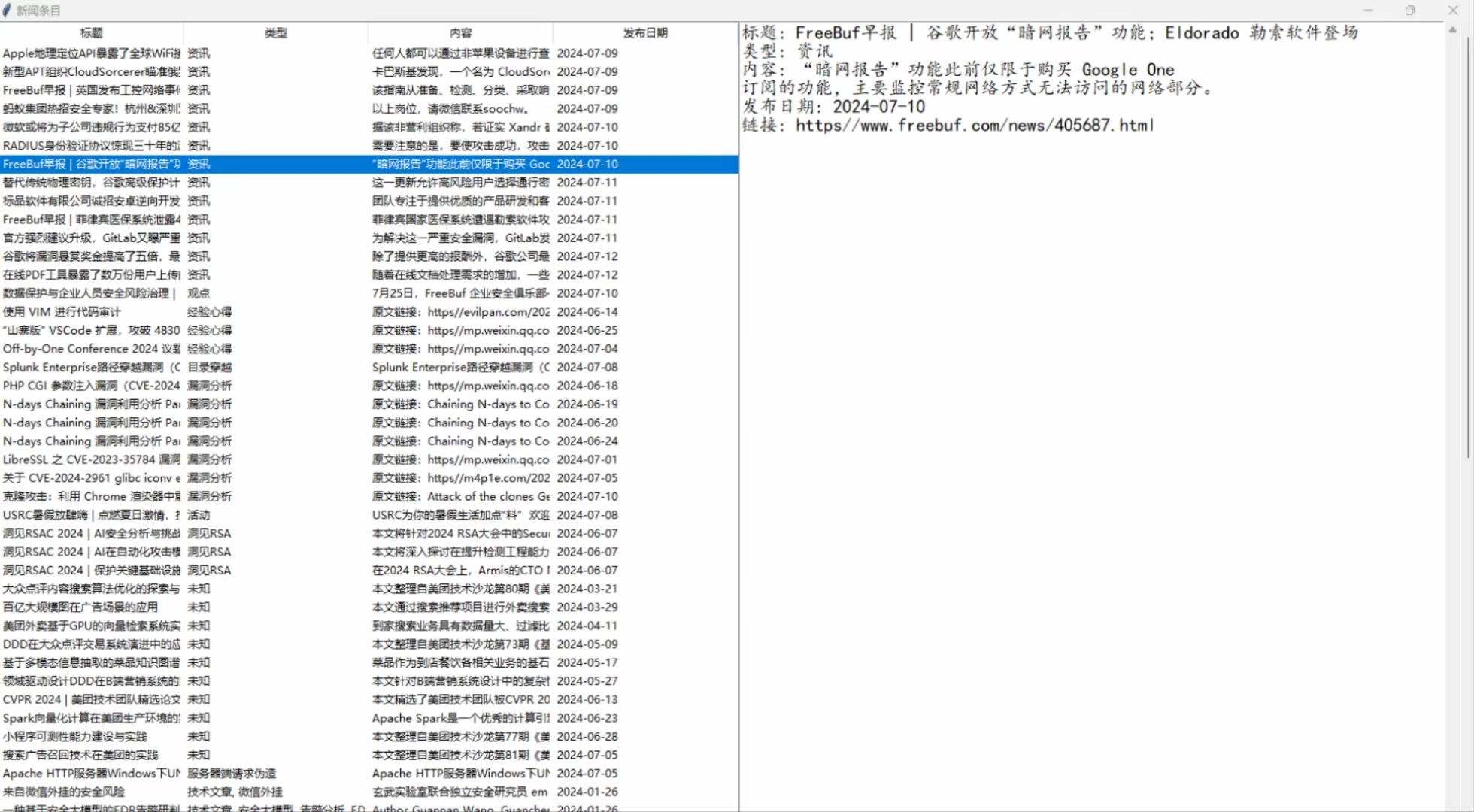1474x812 pixels.
Task: Select row '洞见RSAC 2024 | 保护关键基础设施'
Action: (x=368, y=570)
